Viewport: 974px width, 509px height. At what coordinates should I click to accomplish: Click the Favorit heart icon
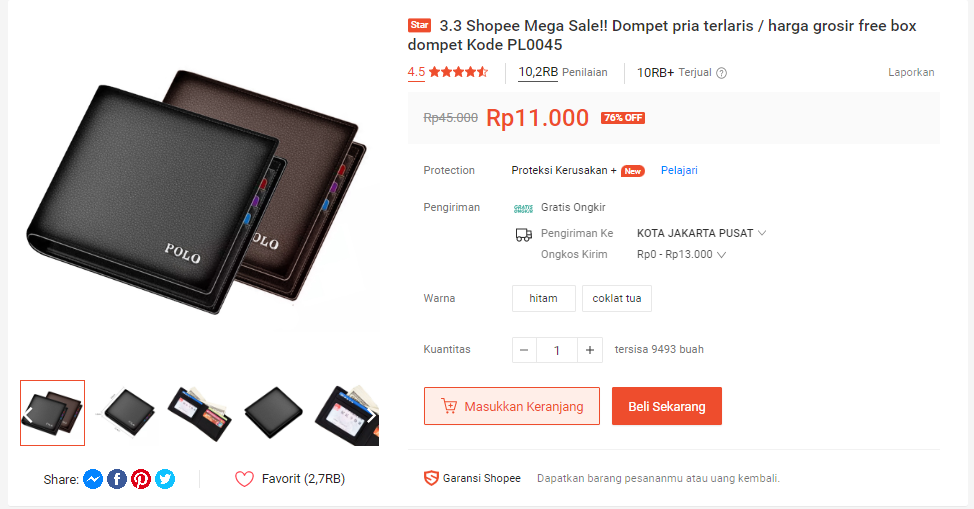point(244,479)
